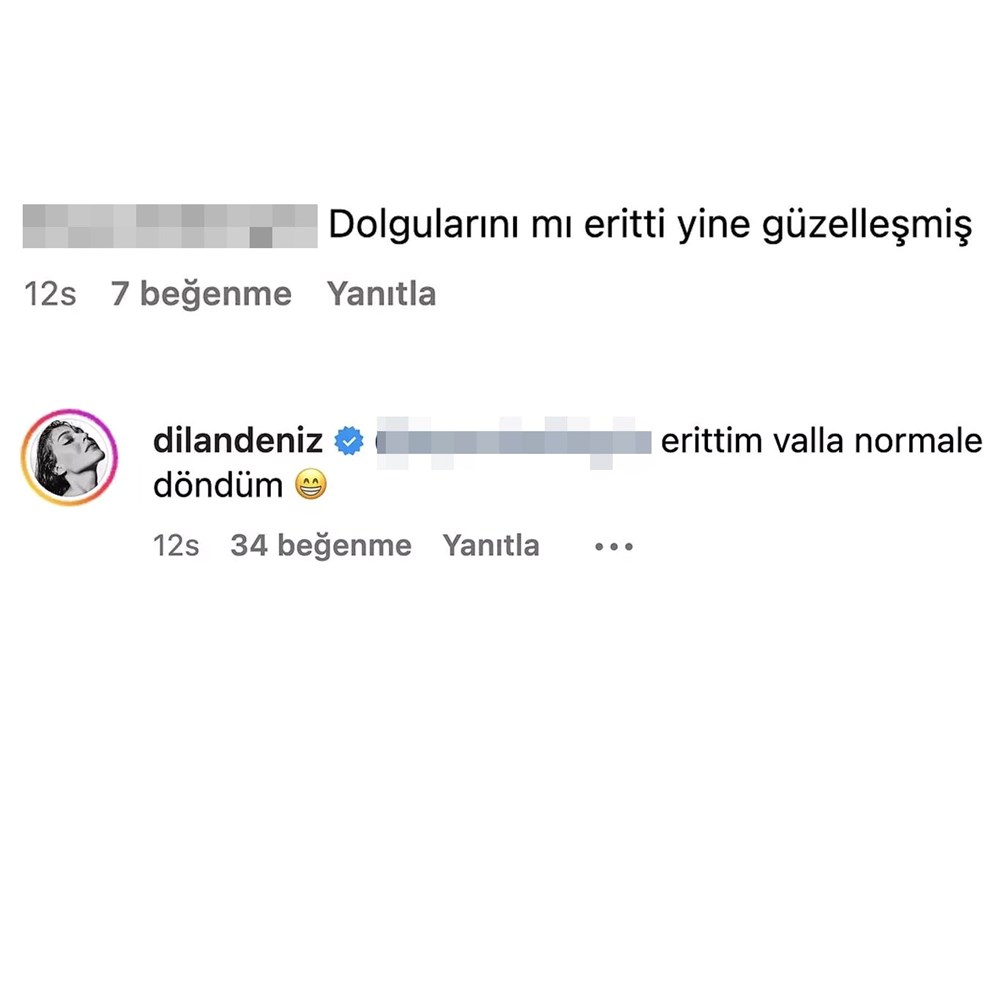Click the 12s timestamp under dilandeniz's reply
This screenshot has height=1000, width=1000.
(176, 547)
